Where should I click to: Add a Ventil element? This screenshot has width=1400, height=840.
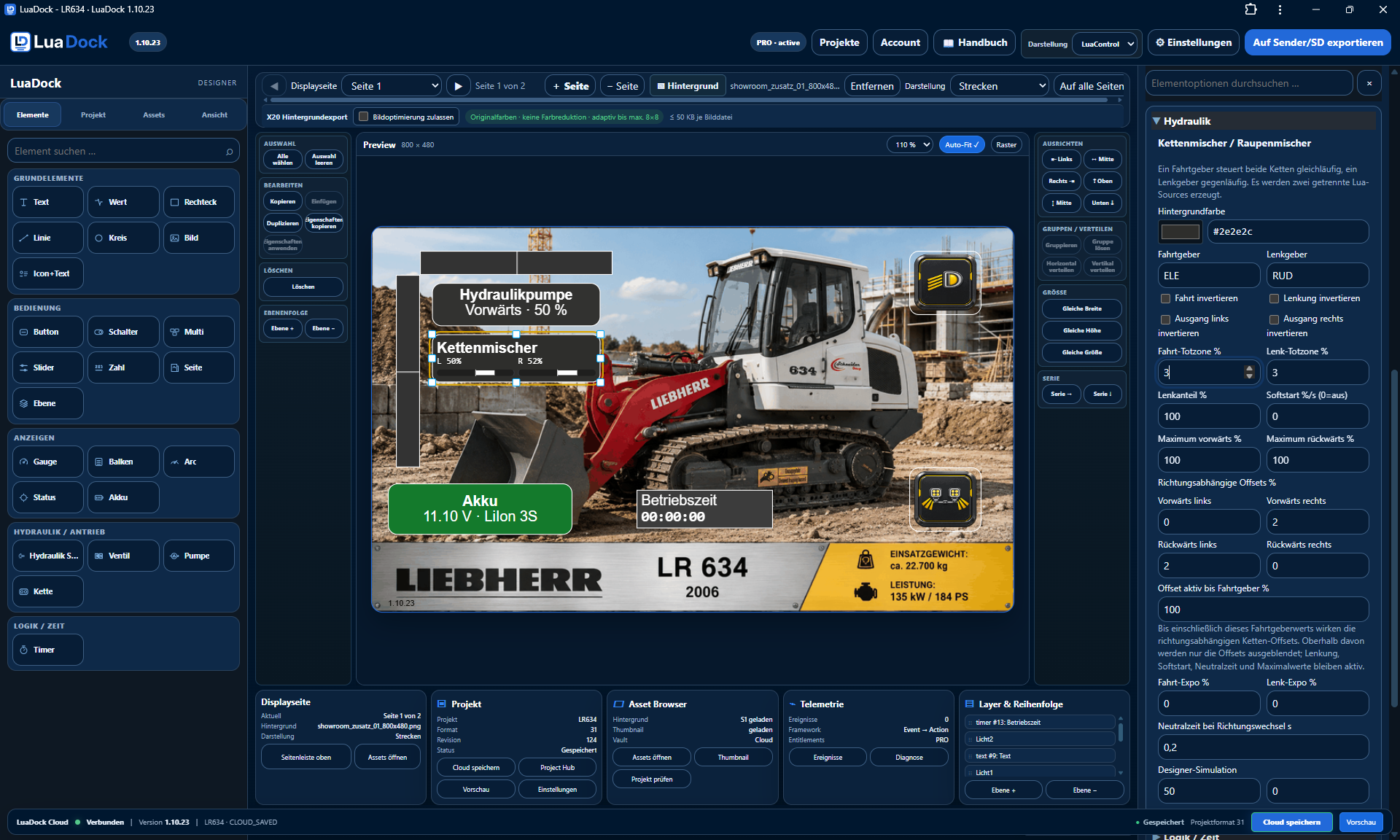coord(123,556)
